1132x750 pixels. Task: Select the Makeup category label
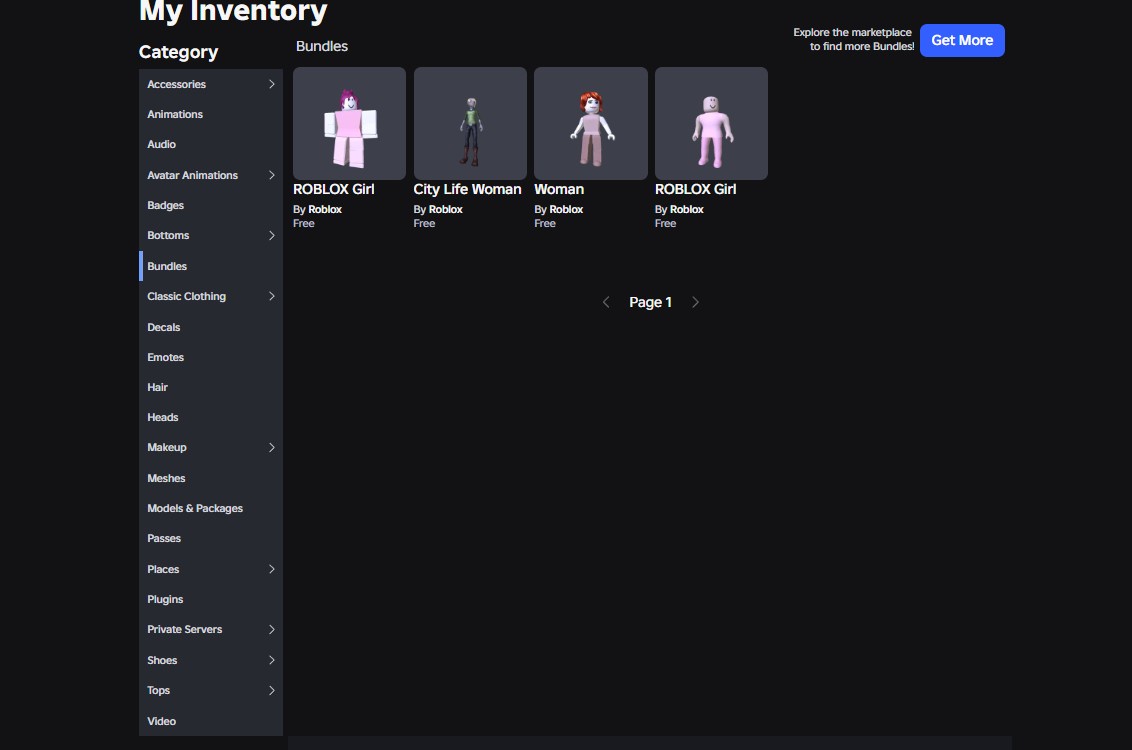click(x=167, y=448)
